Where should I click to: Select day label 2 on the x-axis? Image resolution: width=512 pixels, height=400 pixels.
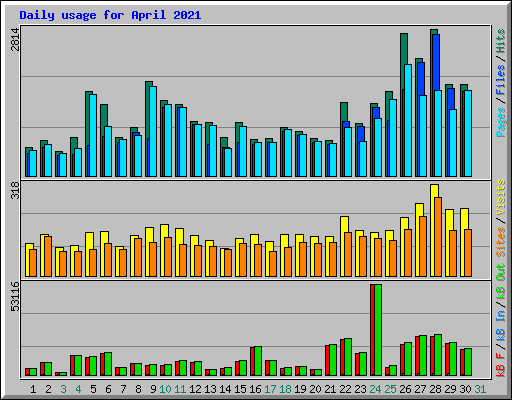click(x=48, y=389)
